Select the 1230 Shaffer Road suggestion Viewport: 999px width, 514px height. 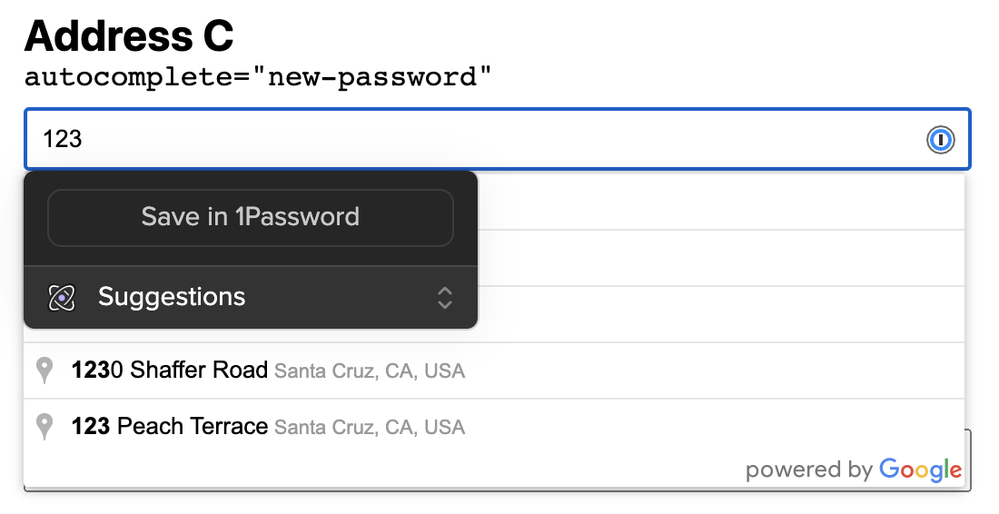pos(170,371)
